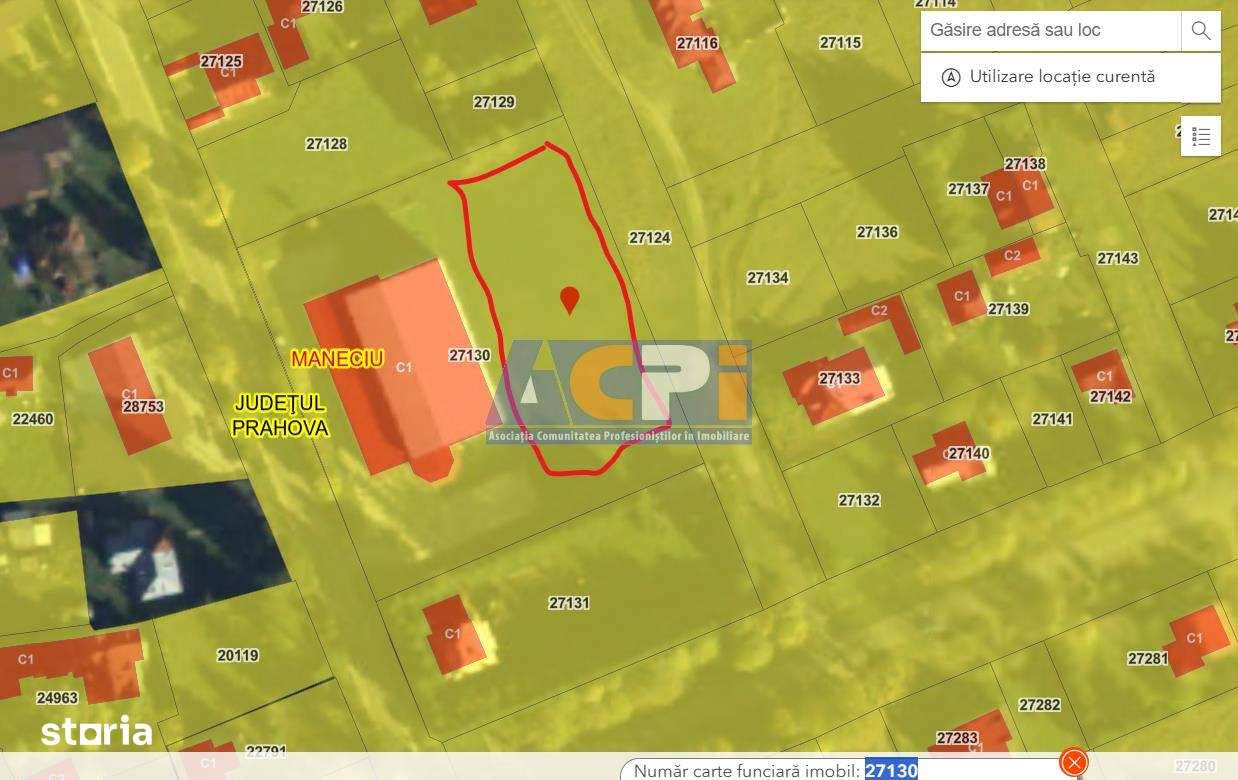Select parcel 27129 on the map
Image resolution: width=1238 pixels, height=780 pixels.
point(494,102)
